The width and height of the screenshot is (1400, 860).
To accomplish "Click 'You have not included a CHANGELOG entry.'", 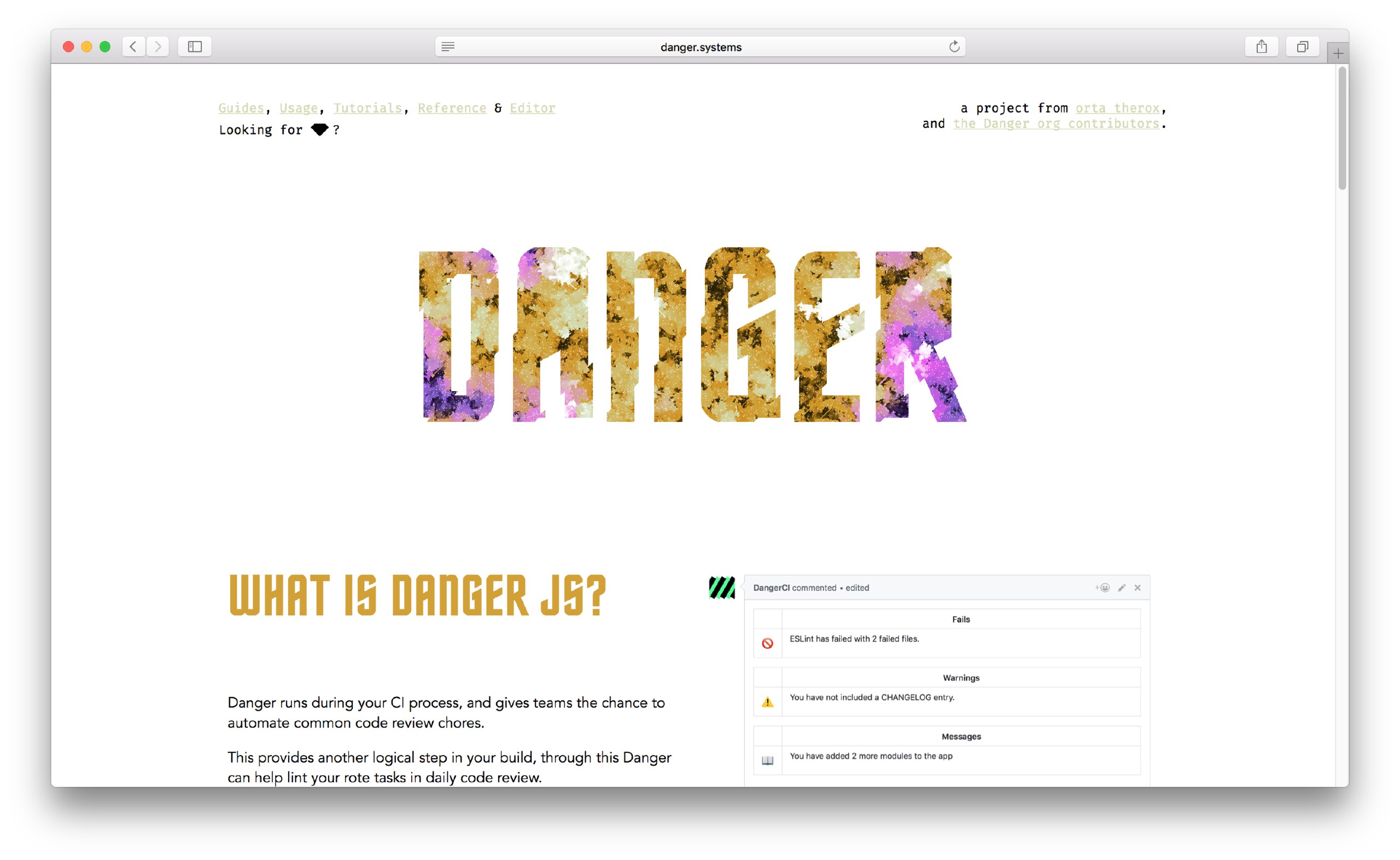I will (872, 698).
